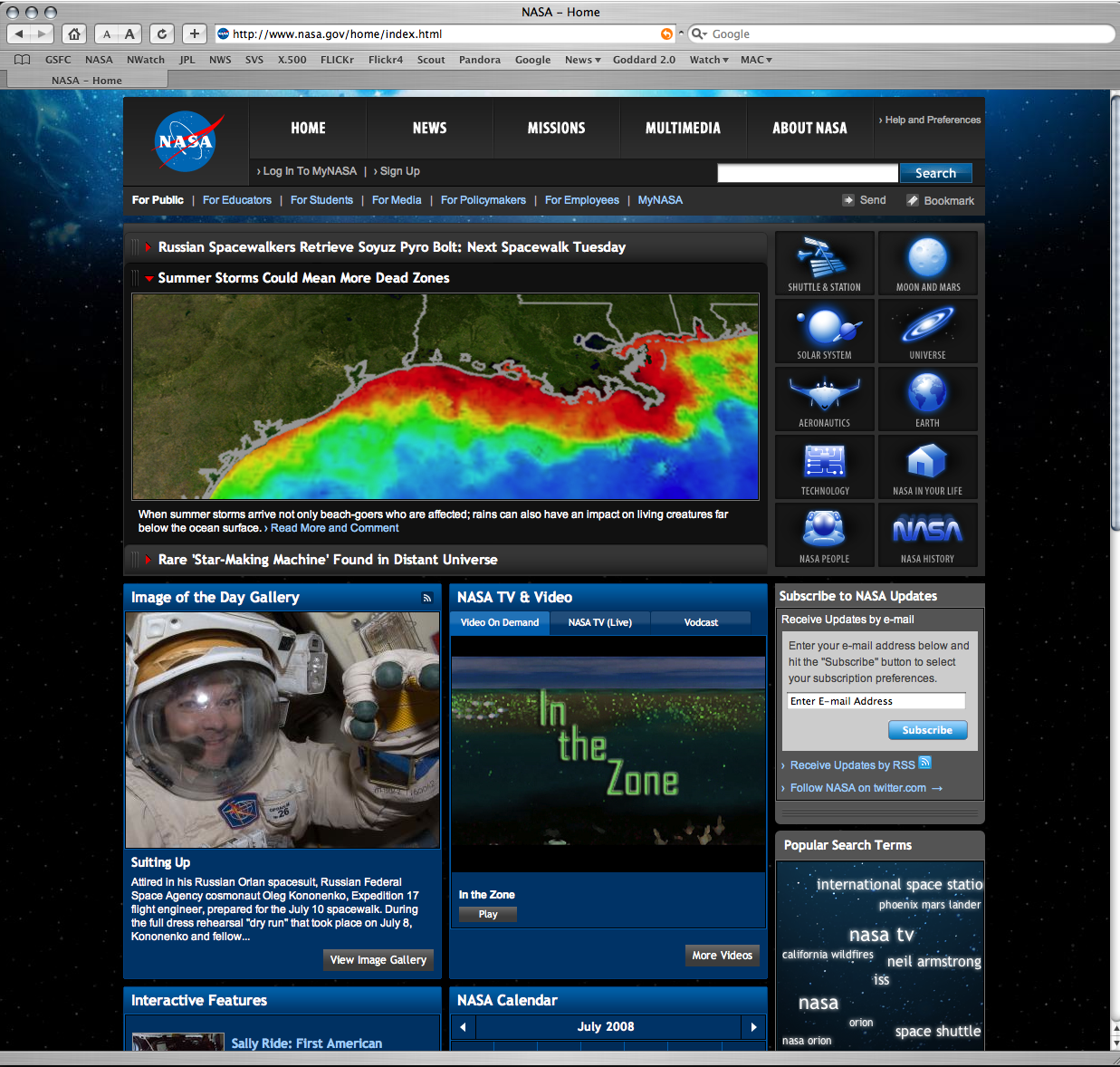
Task: Open the News bookmarks dropdown
Action: click(582, 60)
